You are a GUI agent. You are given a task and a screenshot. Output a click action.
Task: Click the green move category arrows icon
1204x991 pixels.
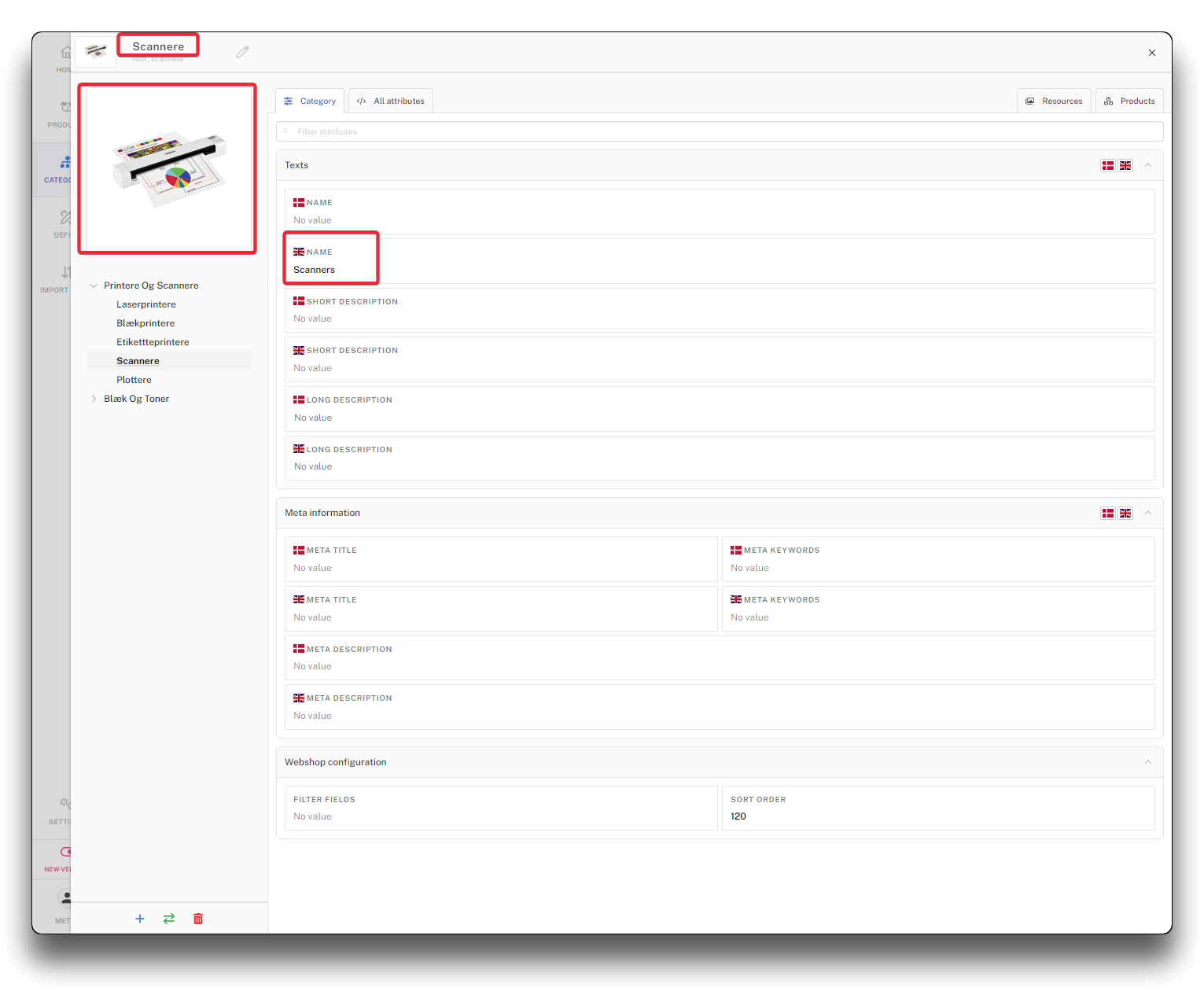pyautogui.click(x=169, y=919)
